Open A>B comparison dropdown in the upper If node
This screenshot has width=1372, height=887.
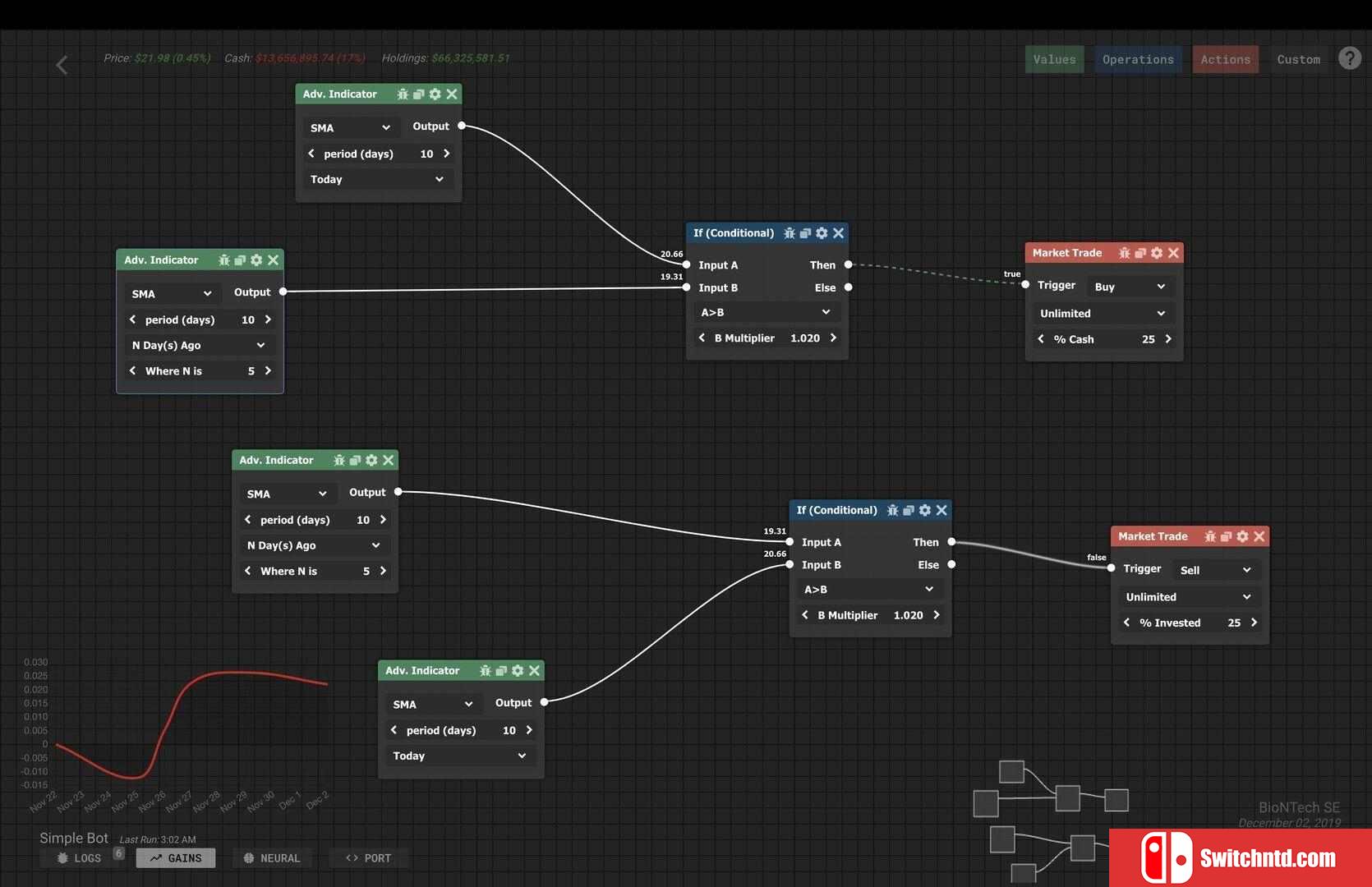click(x=766, y=312)
